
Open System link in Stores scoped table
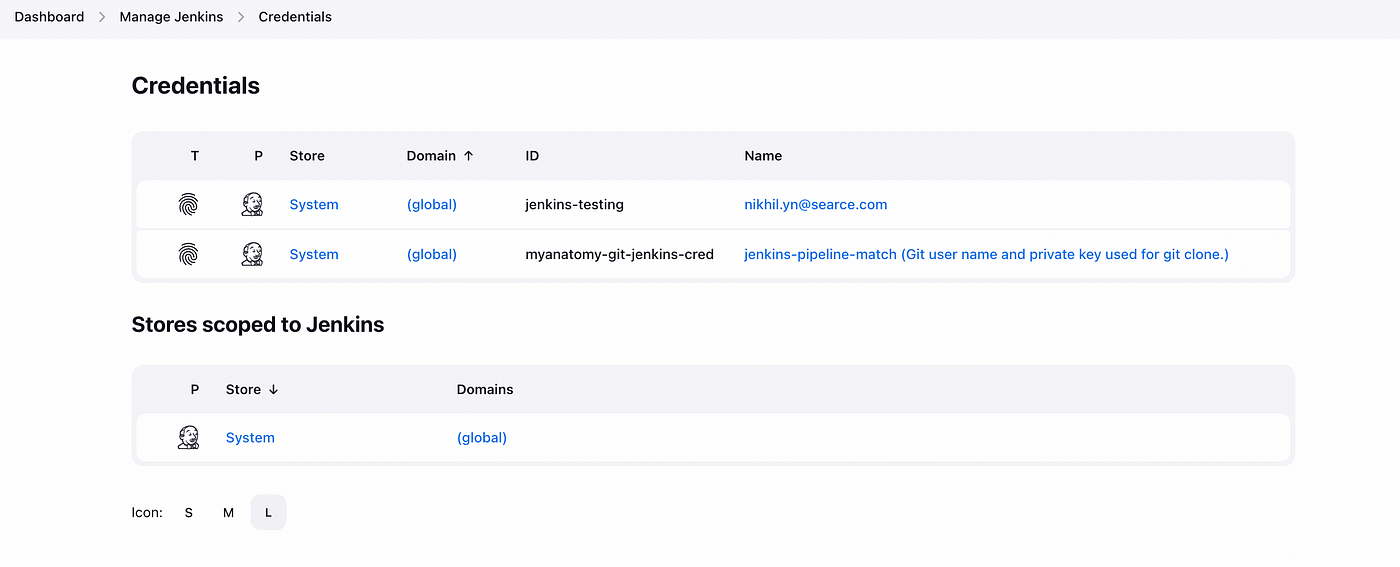pyautogui.click(x=250, y=437)
